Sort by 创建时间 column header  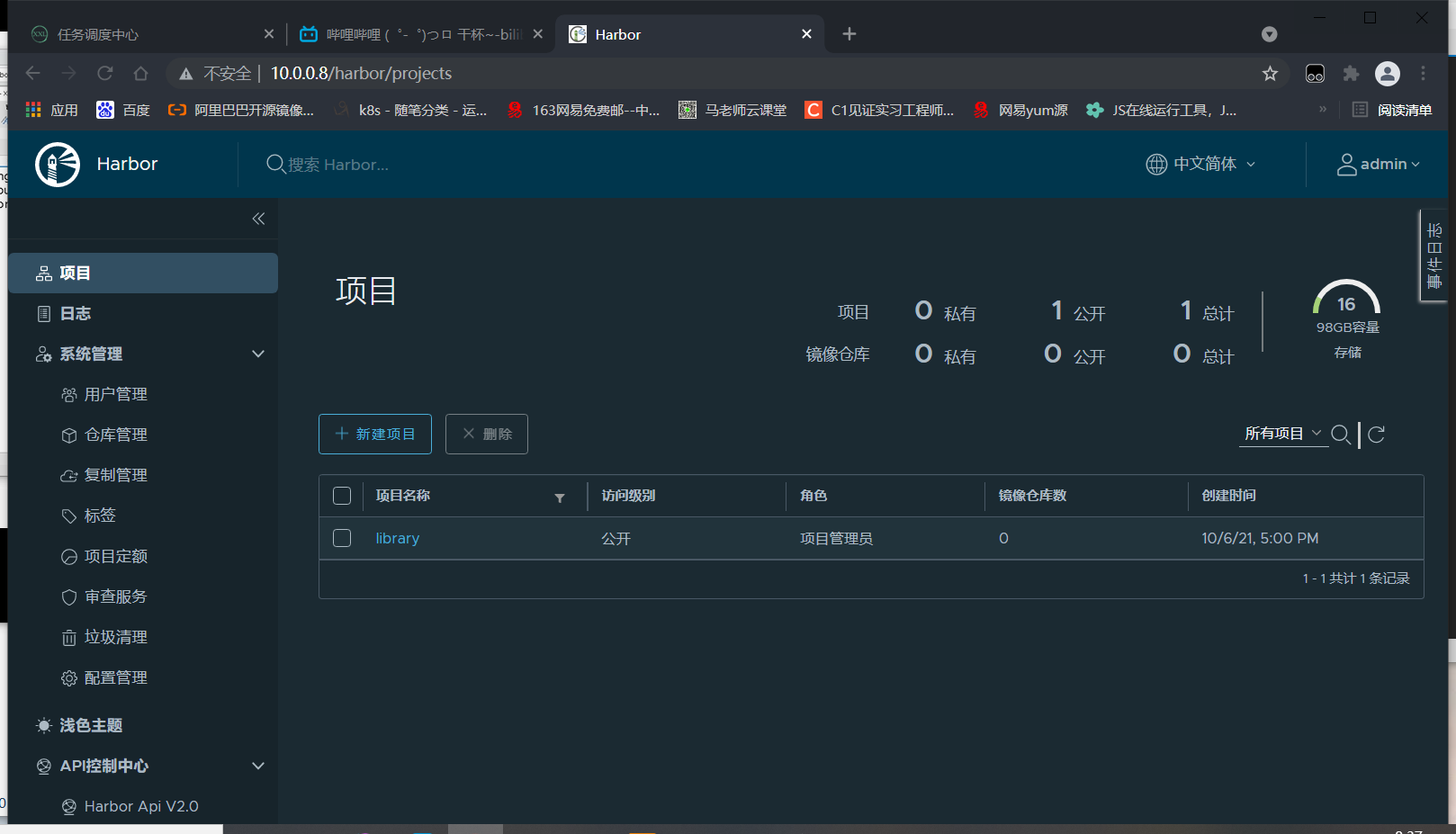click(x=1229, y=496)
